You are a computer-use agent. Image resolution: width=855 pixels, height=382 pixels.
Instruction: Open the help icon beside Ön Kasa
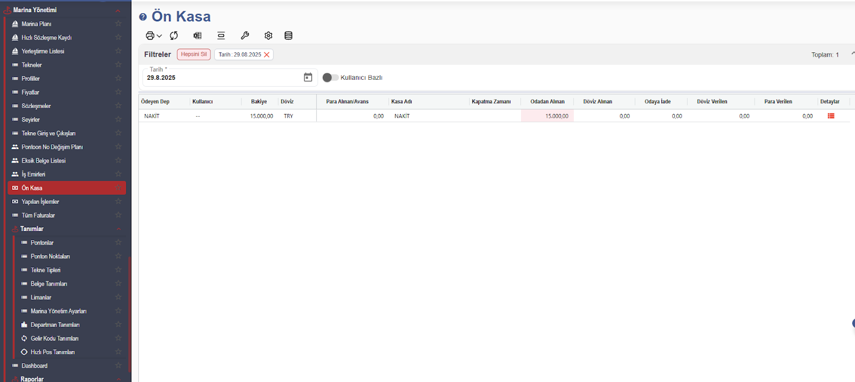coord(143,17)
